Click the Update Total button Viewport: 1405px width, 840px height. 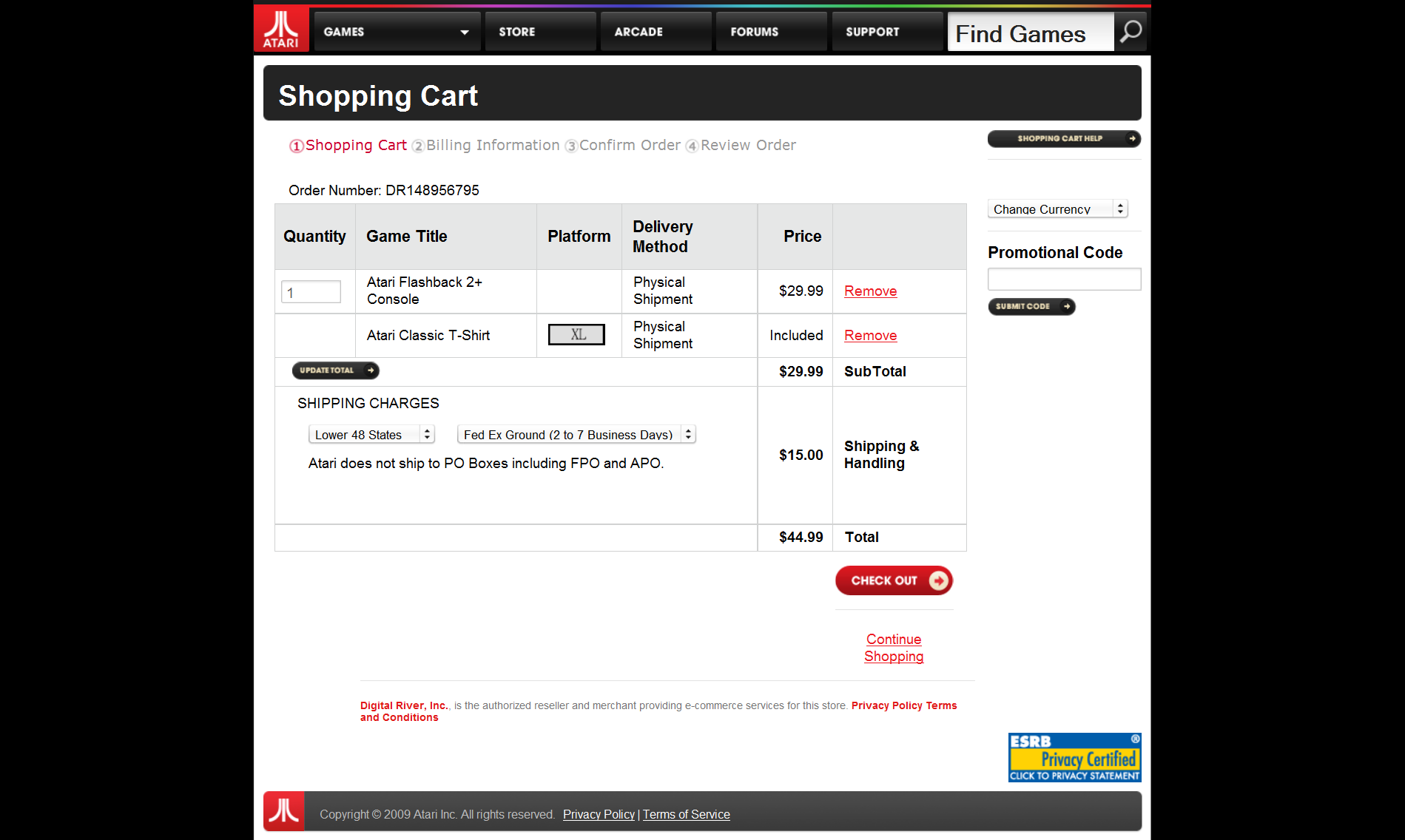coord(335,370)
